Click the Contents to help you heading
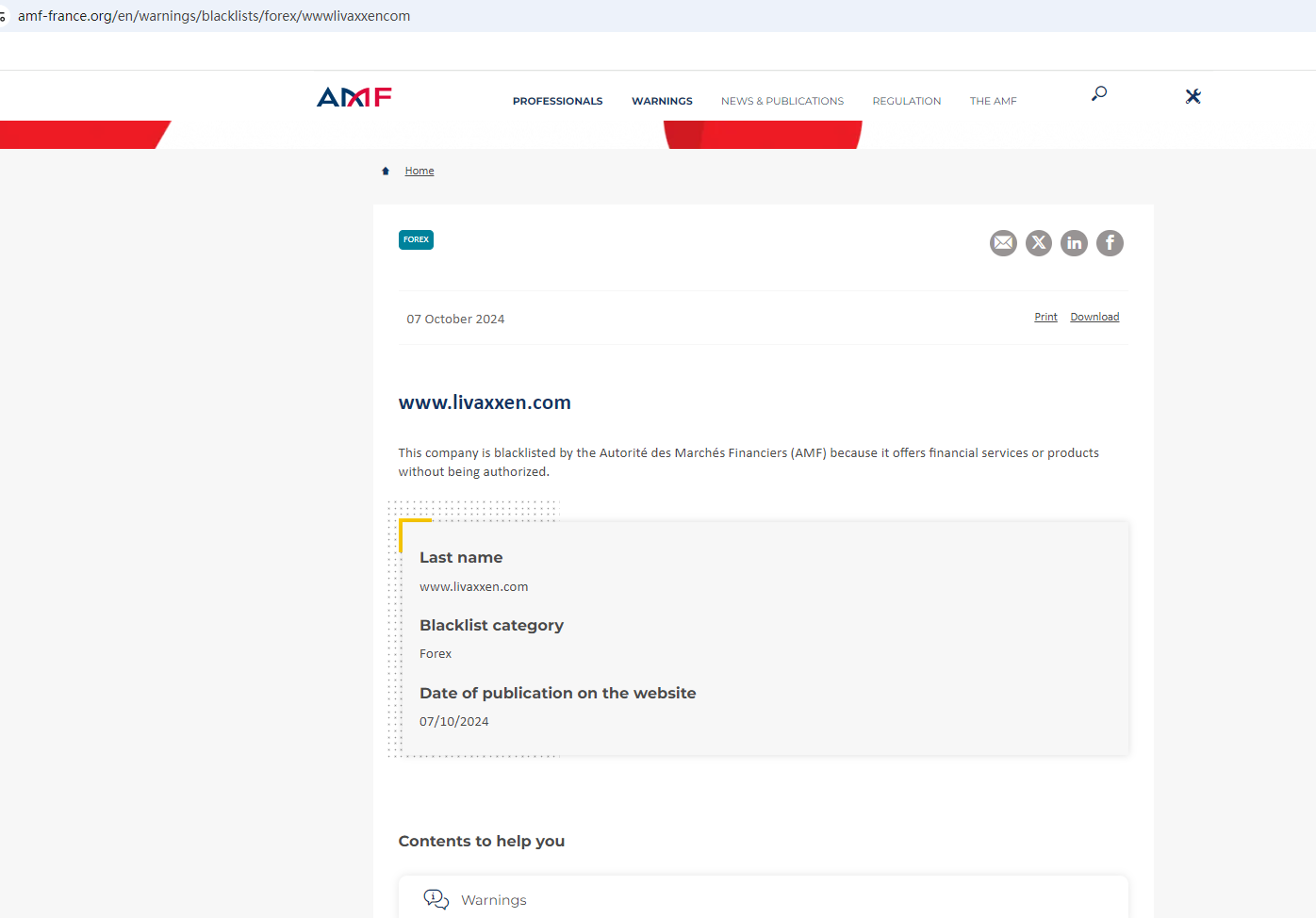This screenshot has height=918, width=1316. (x=482, y=841)
